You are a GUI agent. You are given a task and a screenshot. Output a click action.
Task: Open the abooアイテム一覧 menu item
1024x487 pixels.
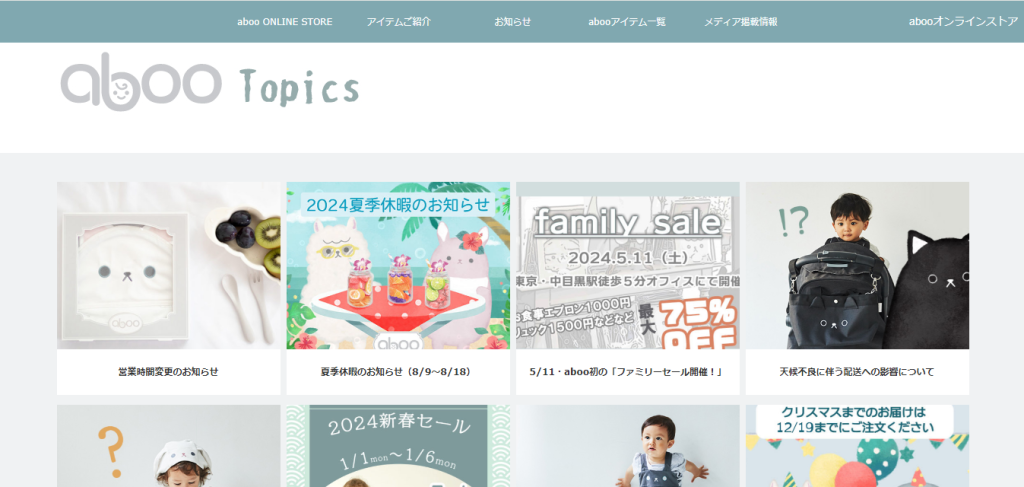(627, 22)
